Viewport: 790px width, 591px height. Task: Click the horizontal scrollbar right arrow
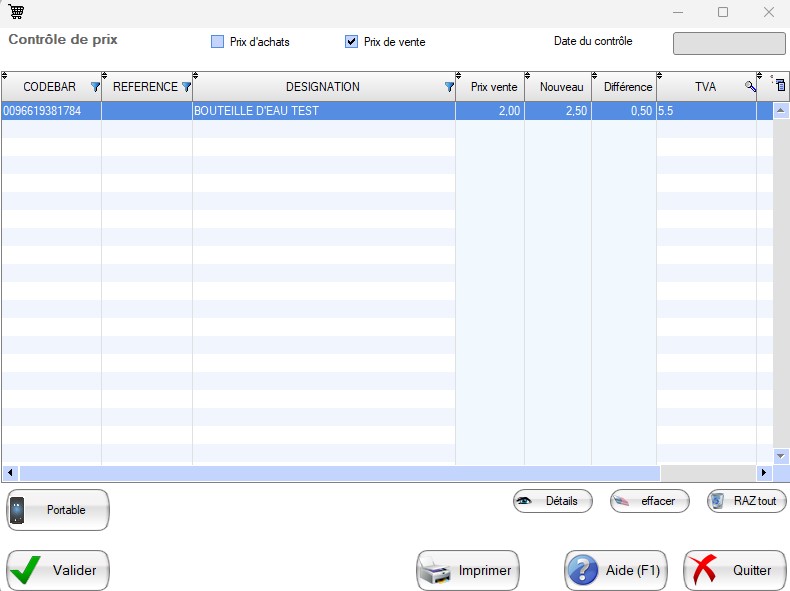click(764, 473)
